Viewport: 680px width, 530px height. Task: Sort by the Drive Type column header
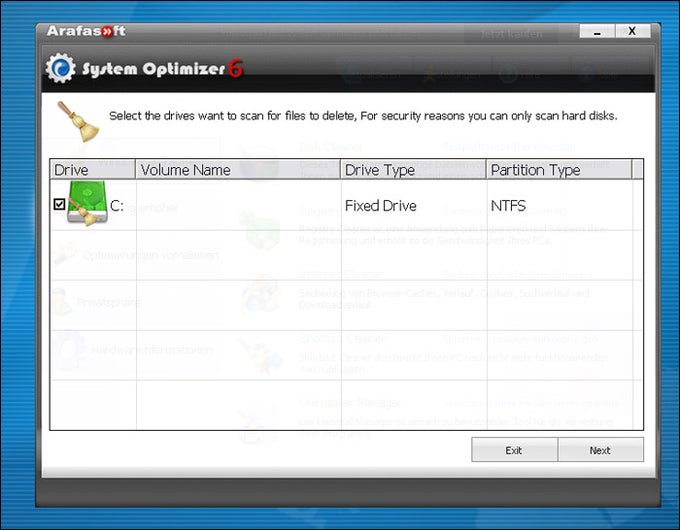414,170
